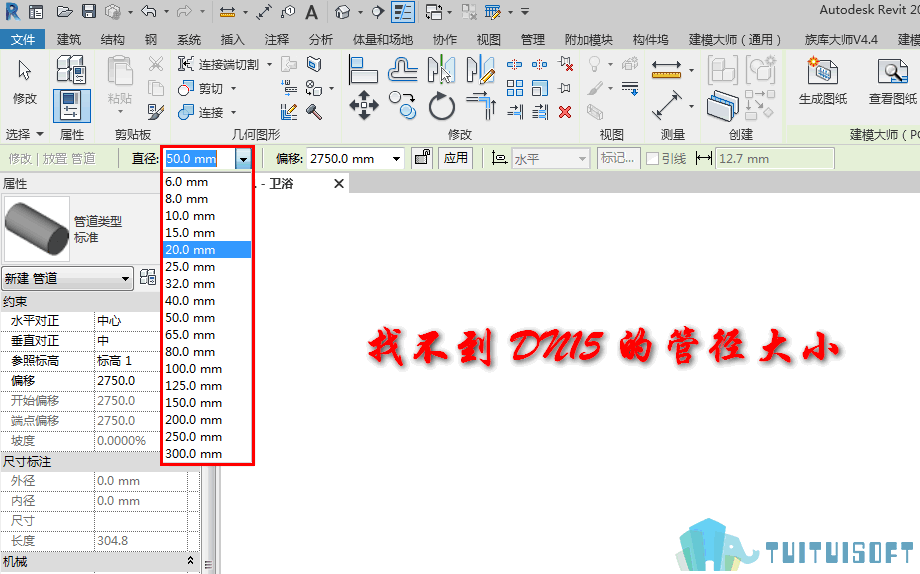
Task: Select the Array tool
Action: point(515,88)
